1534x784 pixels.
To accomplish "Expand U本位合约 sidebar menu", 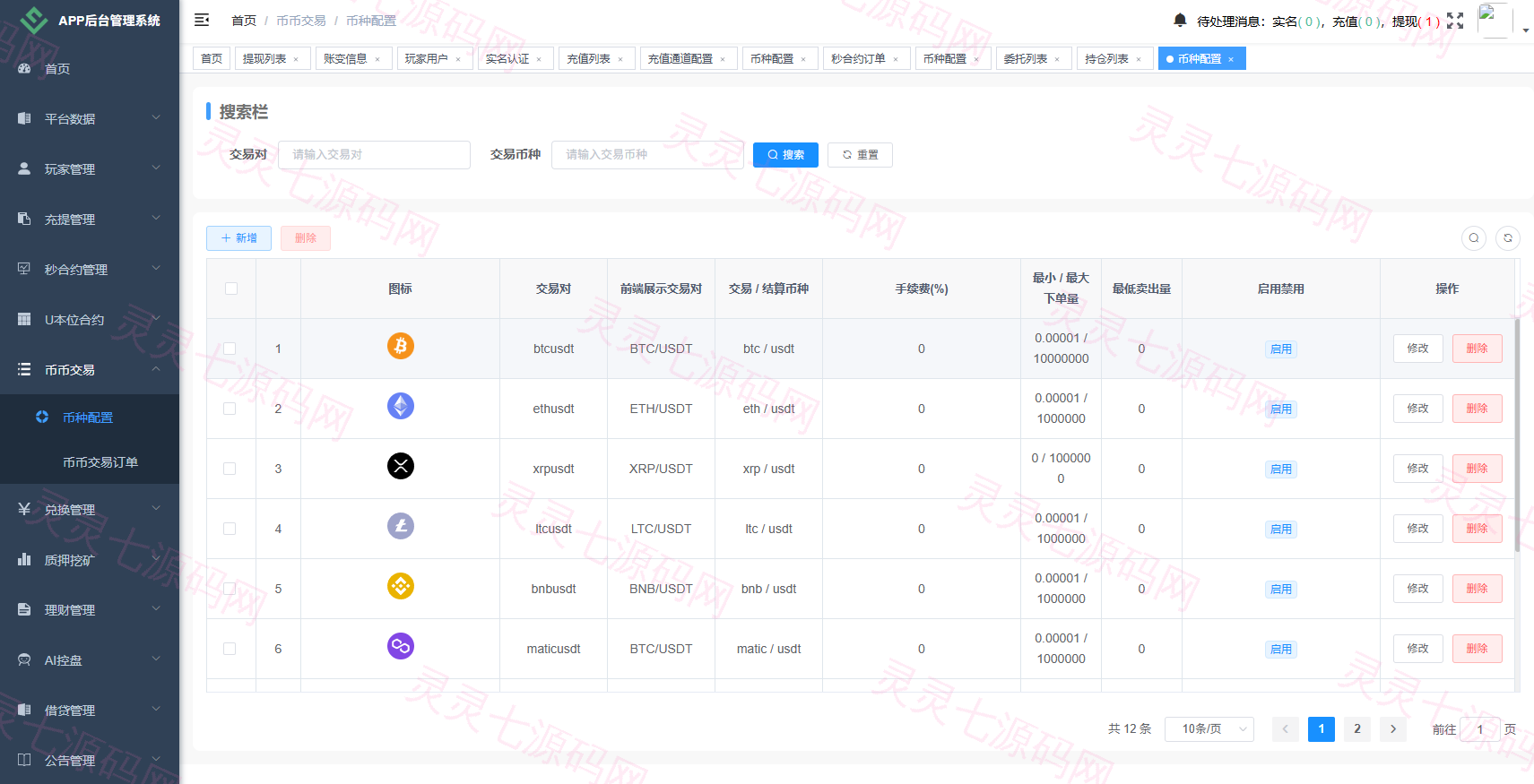I will click(90, 319).
